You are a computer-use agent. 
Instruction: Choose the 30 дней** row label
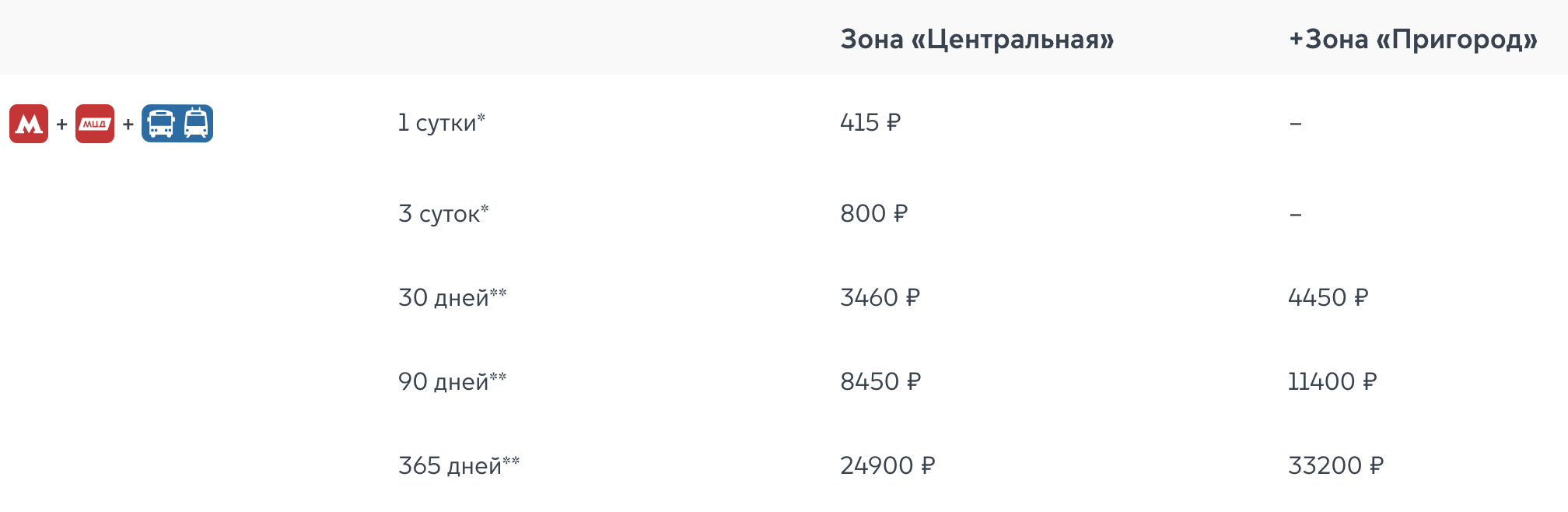452,297
